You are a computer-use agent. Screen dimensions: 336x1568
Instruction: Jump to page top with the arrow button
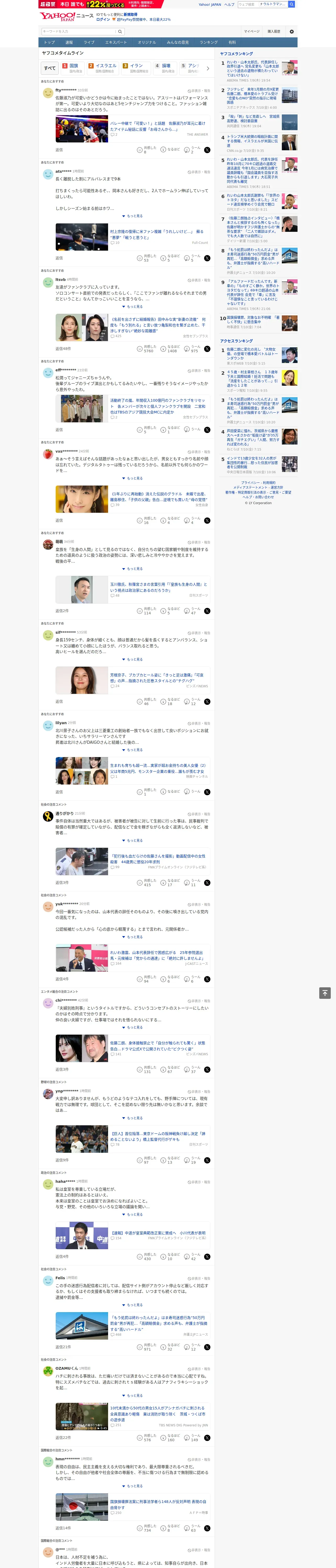(325, 993)
